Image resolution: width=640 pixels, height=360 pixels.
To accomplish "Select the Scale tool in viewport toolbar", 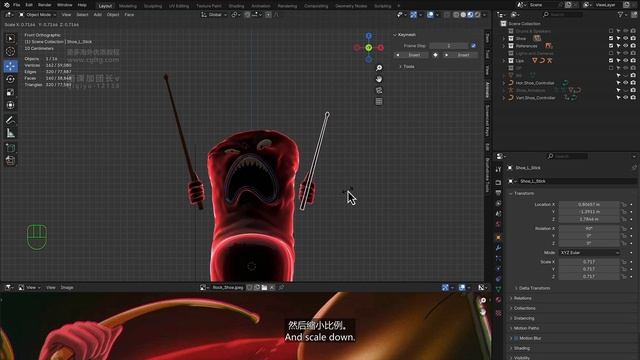I will 11,92.
